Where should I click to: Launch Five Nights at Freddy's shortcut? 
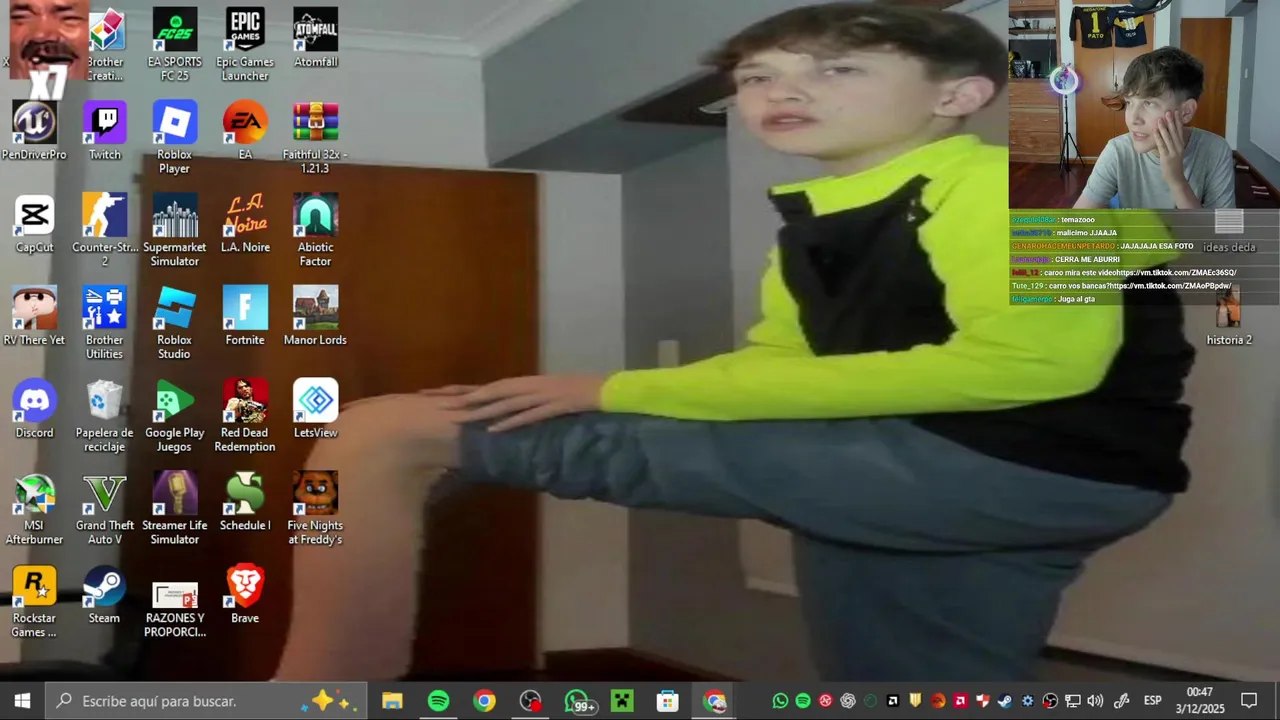(315, 510)
